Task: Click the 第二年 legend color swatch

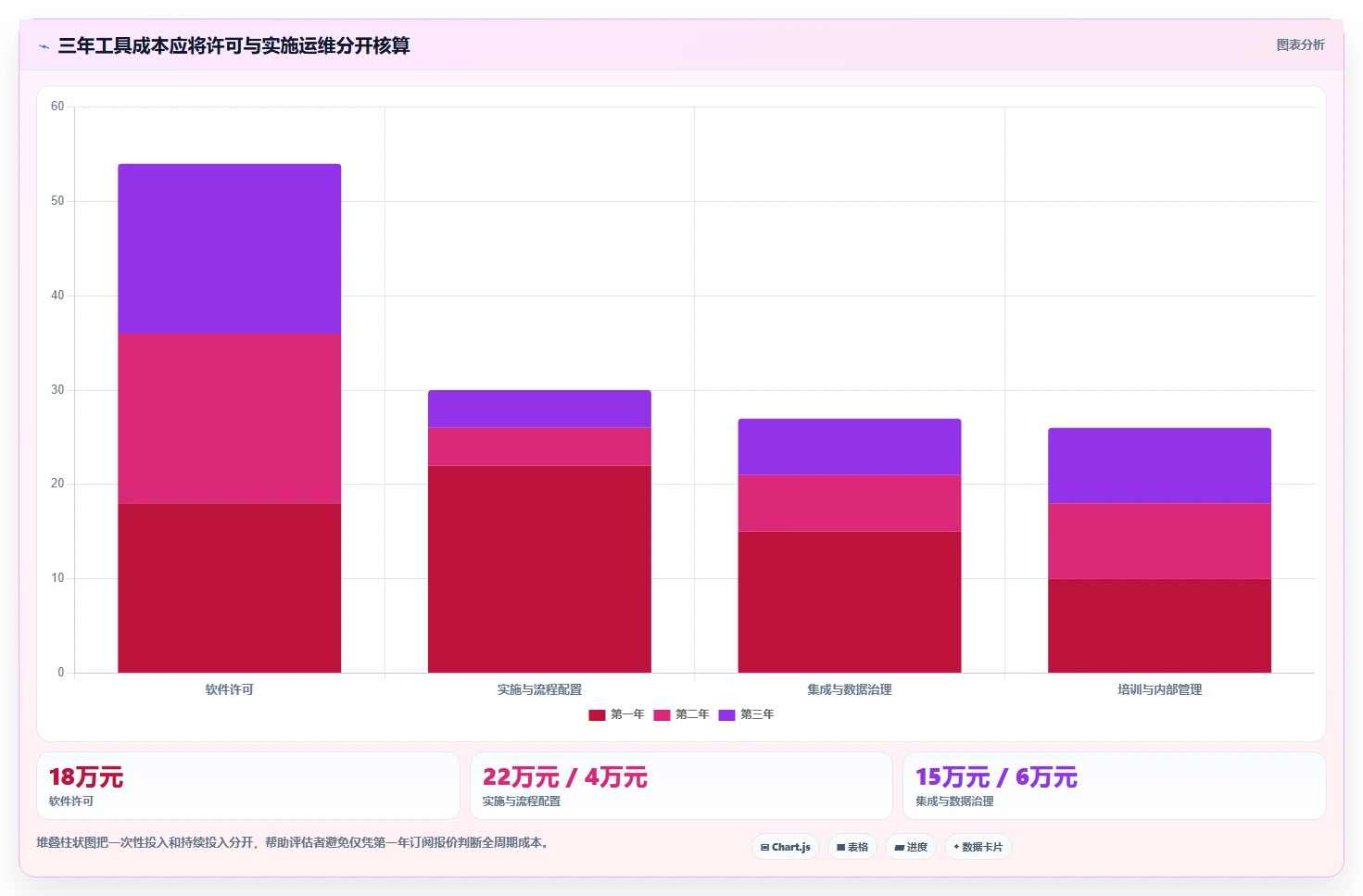Action: coord(662,714)
